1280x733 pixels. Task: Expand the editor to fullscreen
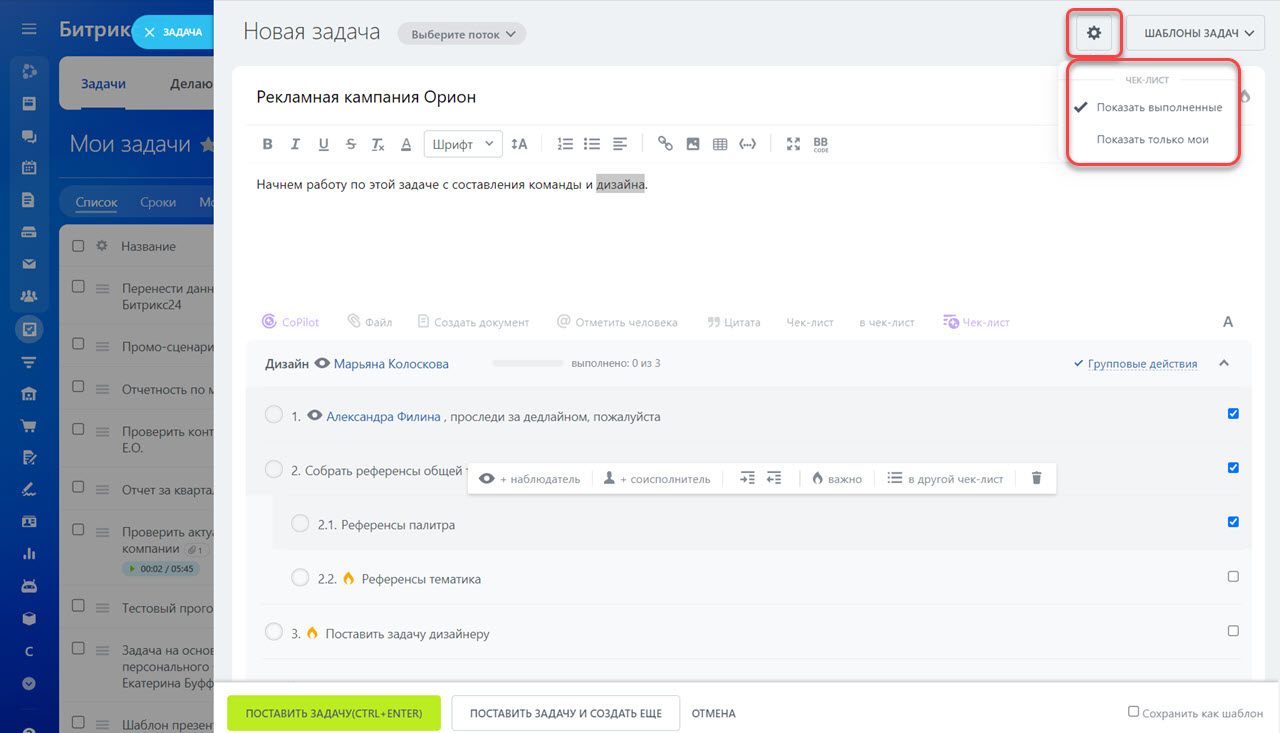pyautogui.click(x=793, y=144)
